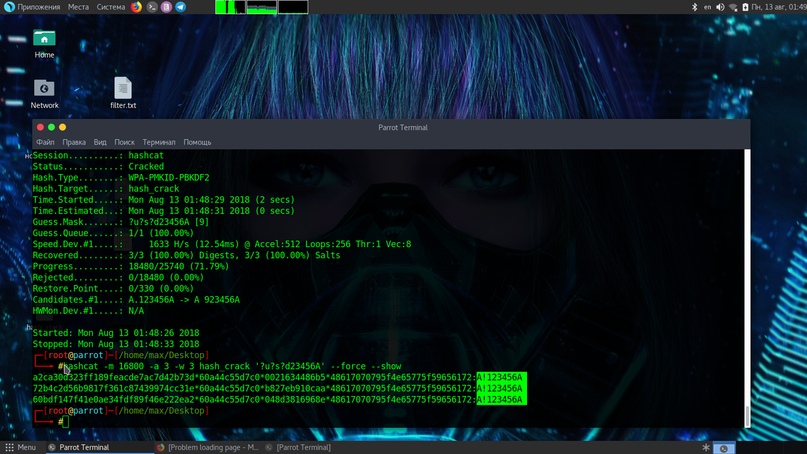Switch to Problem loading page taskbar window
The image size is (807, 454).
pos(208,447)
